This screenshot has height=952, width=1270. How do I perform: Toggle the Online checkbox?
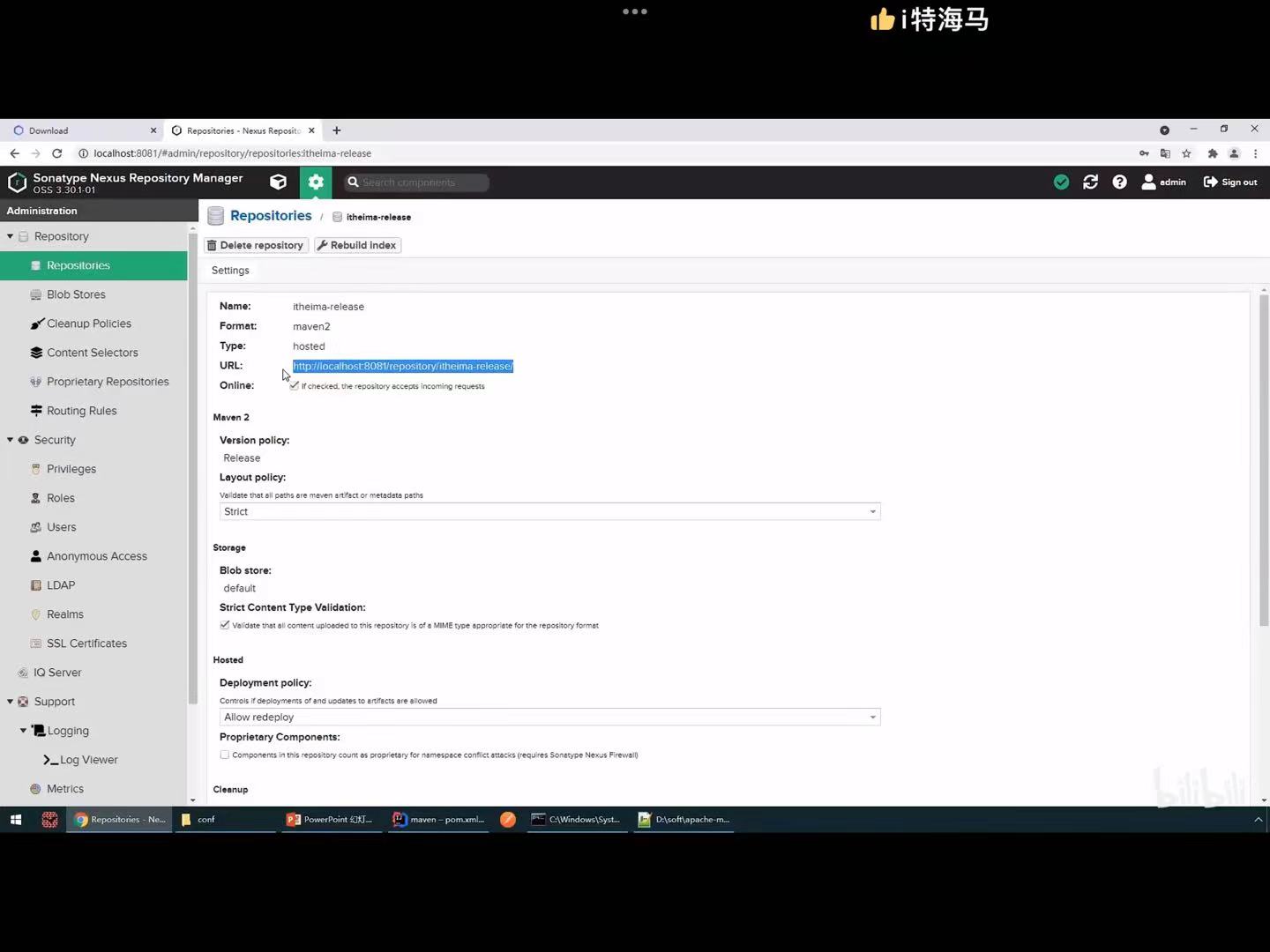(x=295, y=386)
